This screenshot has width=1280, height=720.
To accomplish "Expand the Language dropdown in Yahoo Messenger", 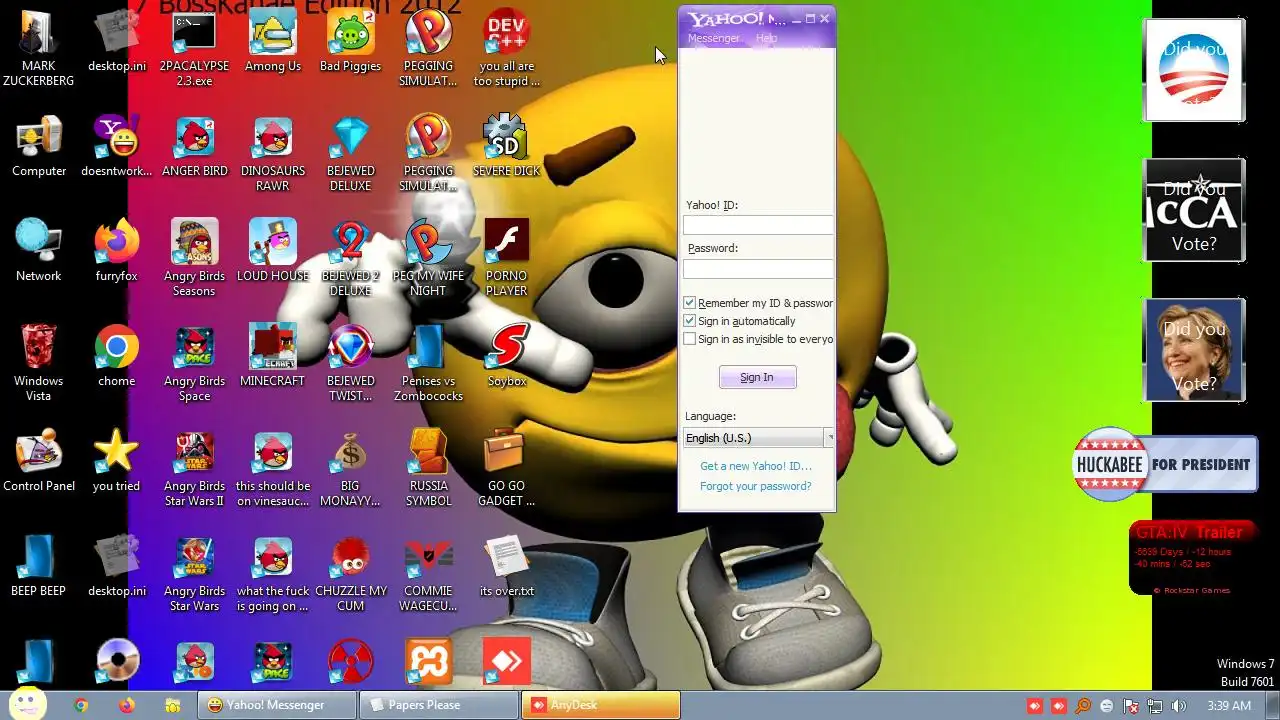I will point(829,438).
